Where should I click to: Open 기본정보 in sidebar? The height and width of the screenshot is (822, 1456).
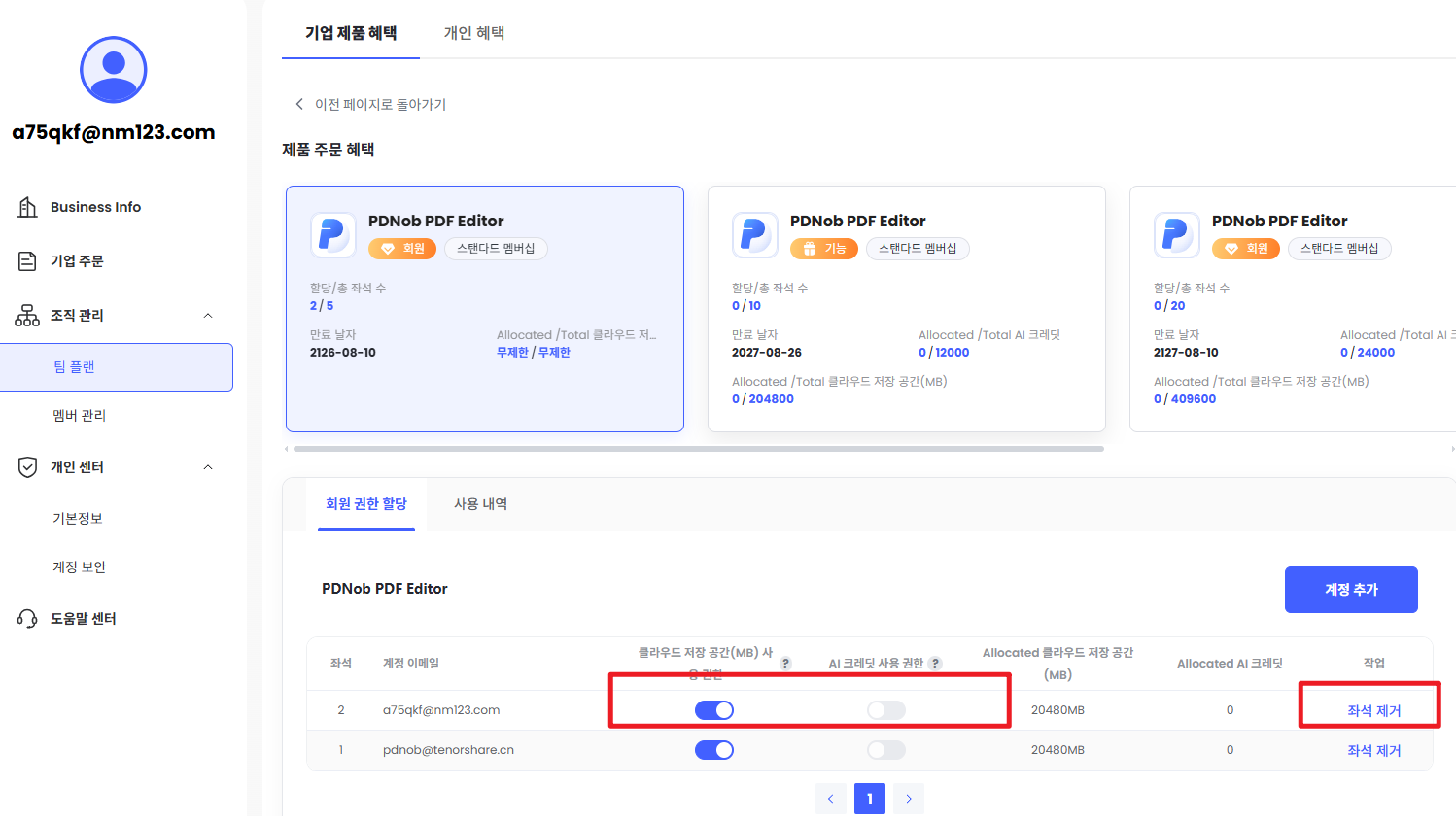78,518
